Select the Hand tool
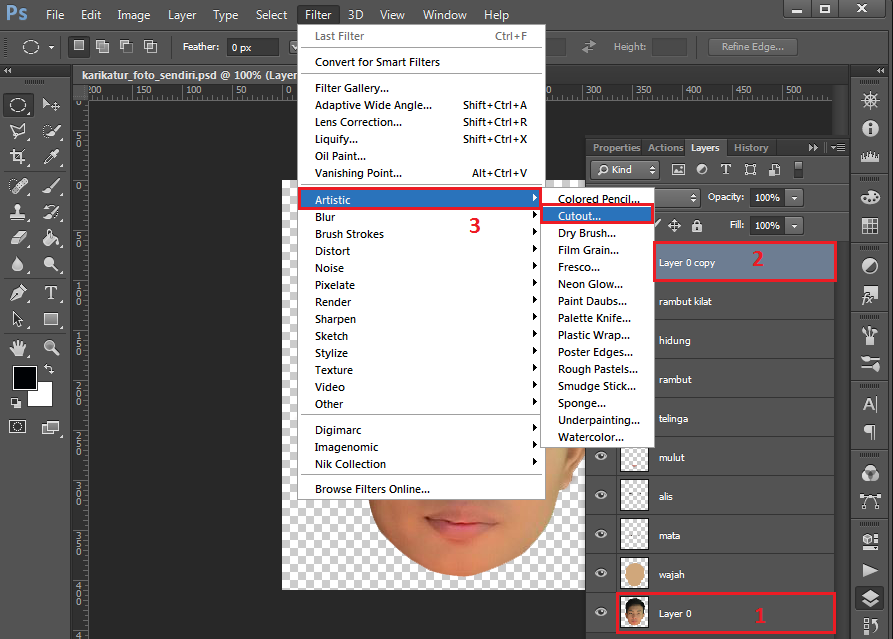The height and width of the screenshot is (639, 893). click(x=18, y=348)
